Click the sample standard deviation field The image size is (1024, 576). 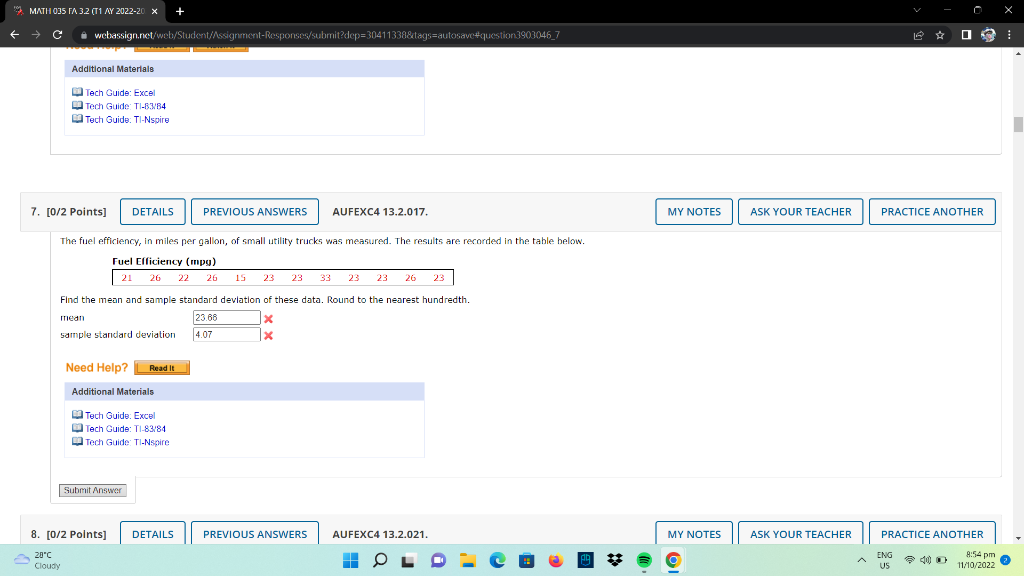(x=227, y=334)
